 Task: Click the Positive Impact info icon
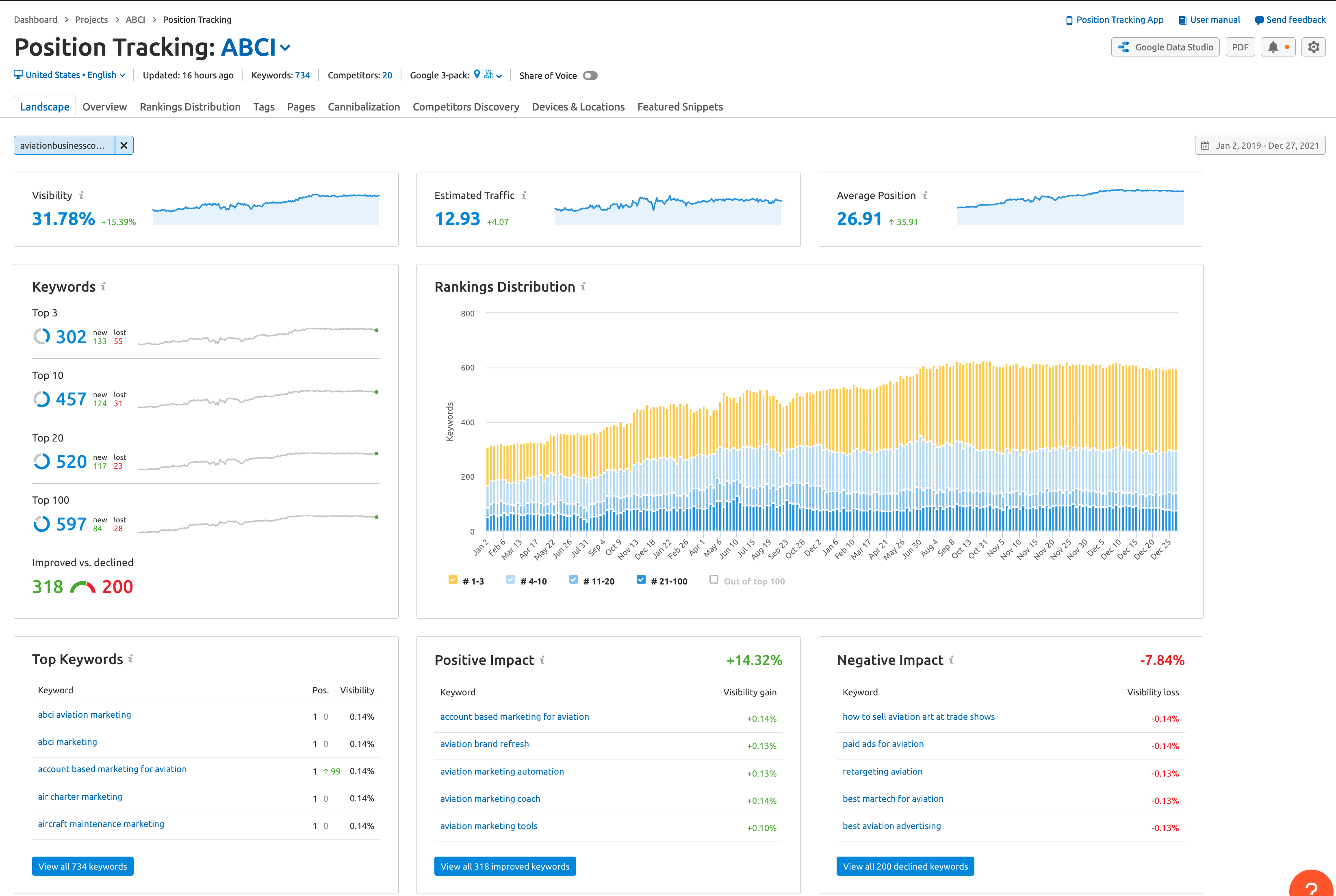[542, 660]
